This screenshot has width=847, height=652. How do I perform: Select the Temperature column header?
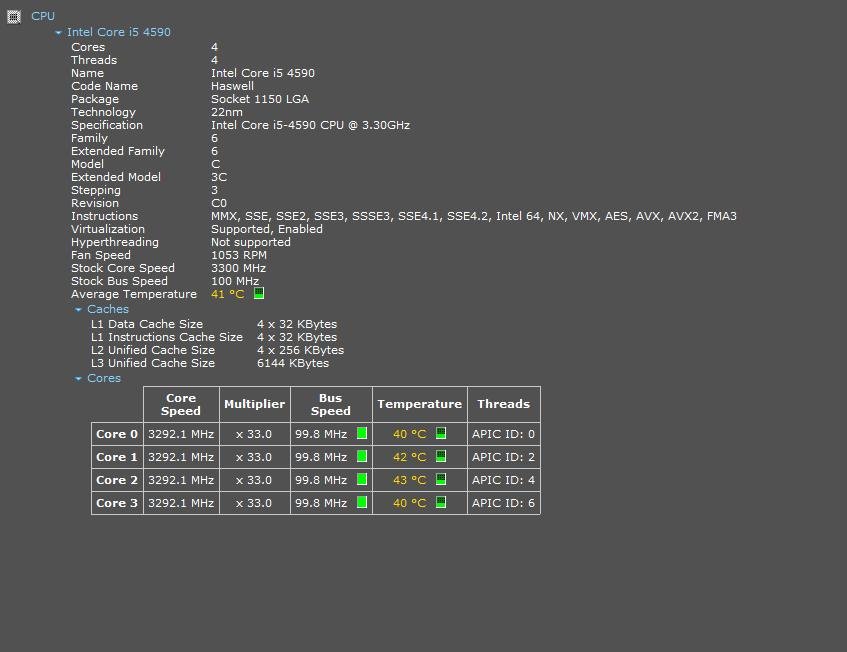(x=419, y=404)
